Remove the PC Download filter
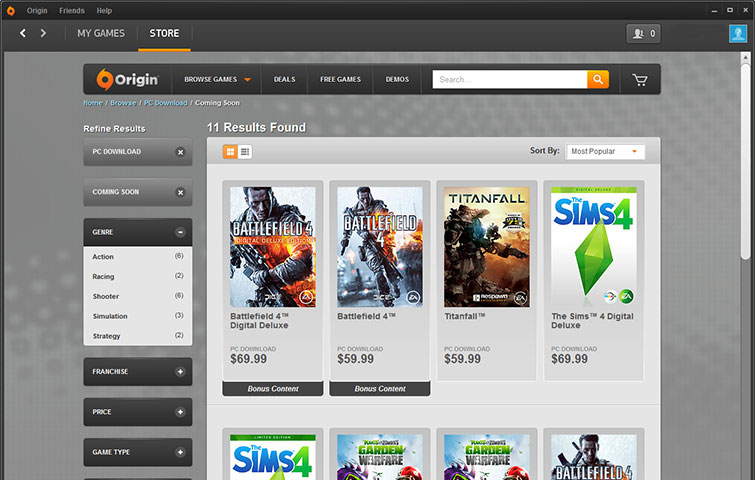 [180, 152]
